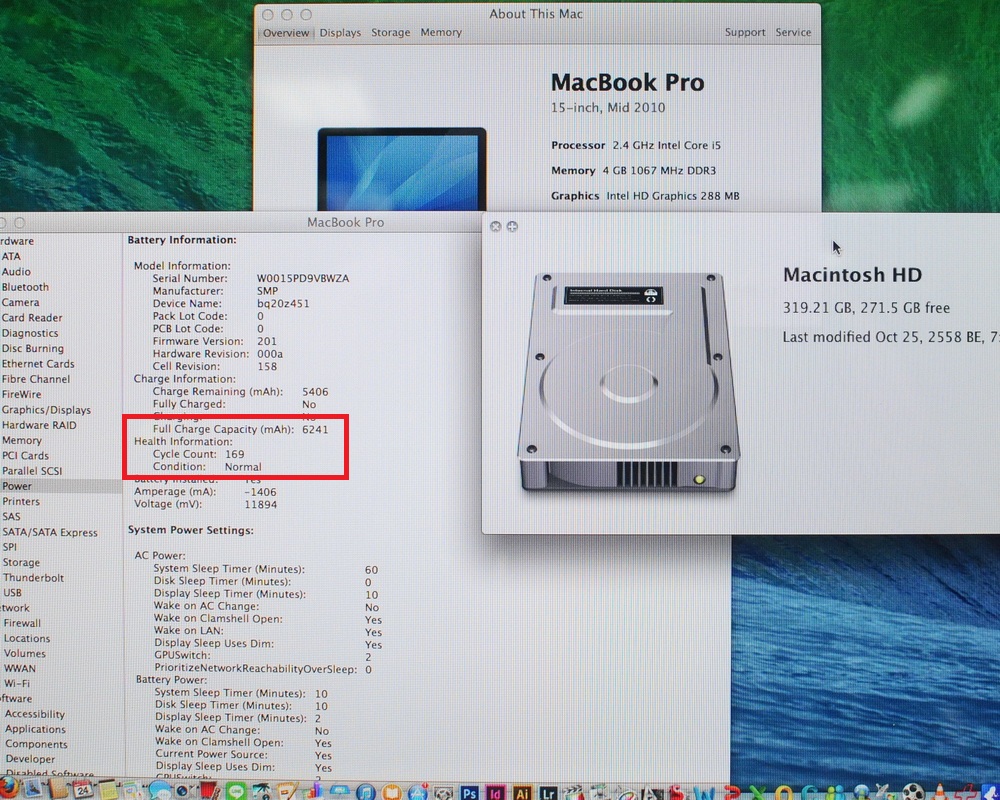Click Service in About This Mac
Image resolution: width=1000 pixels, height=800 pixels.
tap(793, 33)
